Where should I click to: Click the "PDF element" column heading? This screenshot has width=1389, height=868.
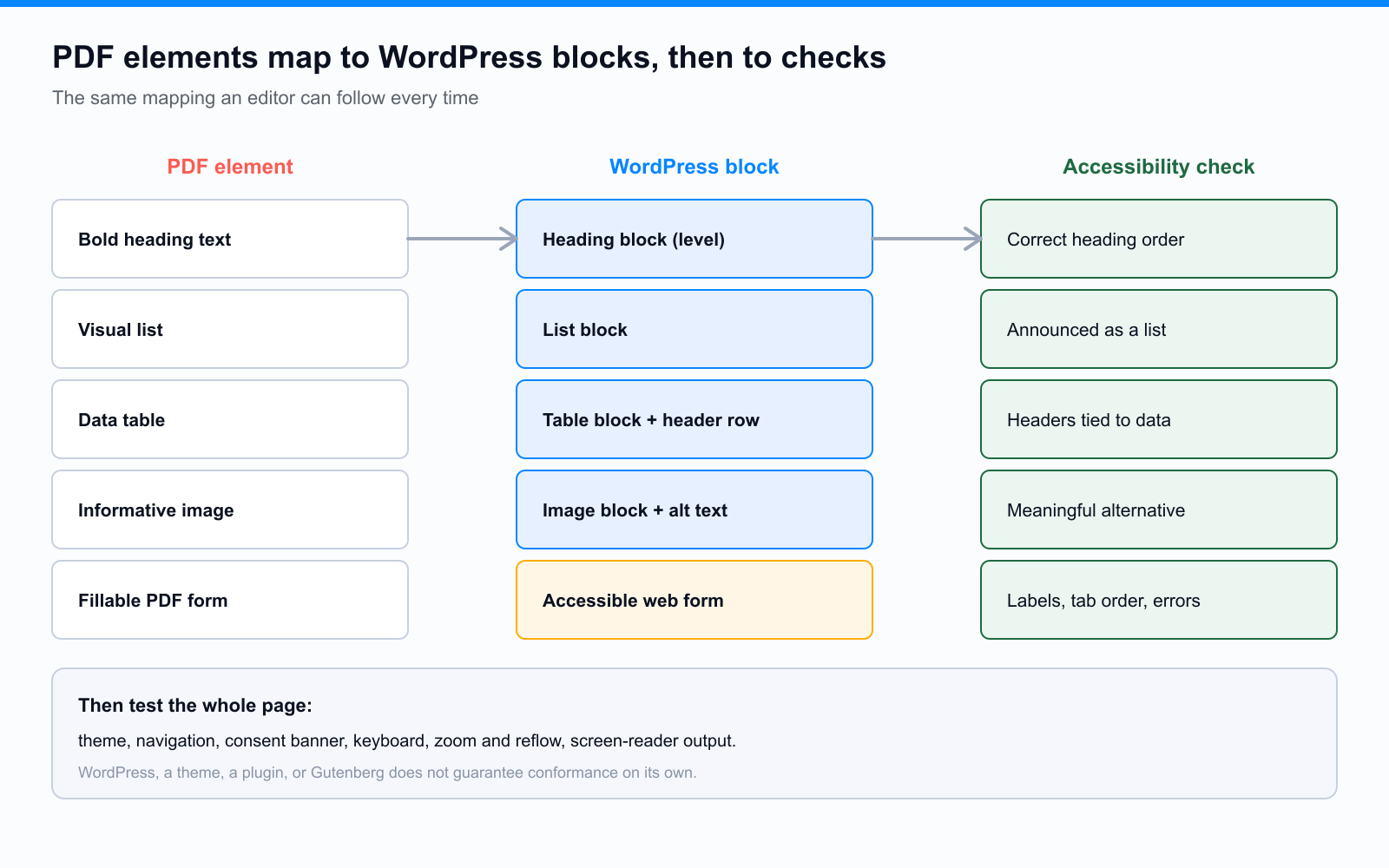[230, 167]
